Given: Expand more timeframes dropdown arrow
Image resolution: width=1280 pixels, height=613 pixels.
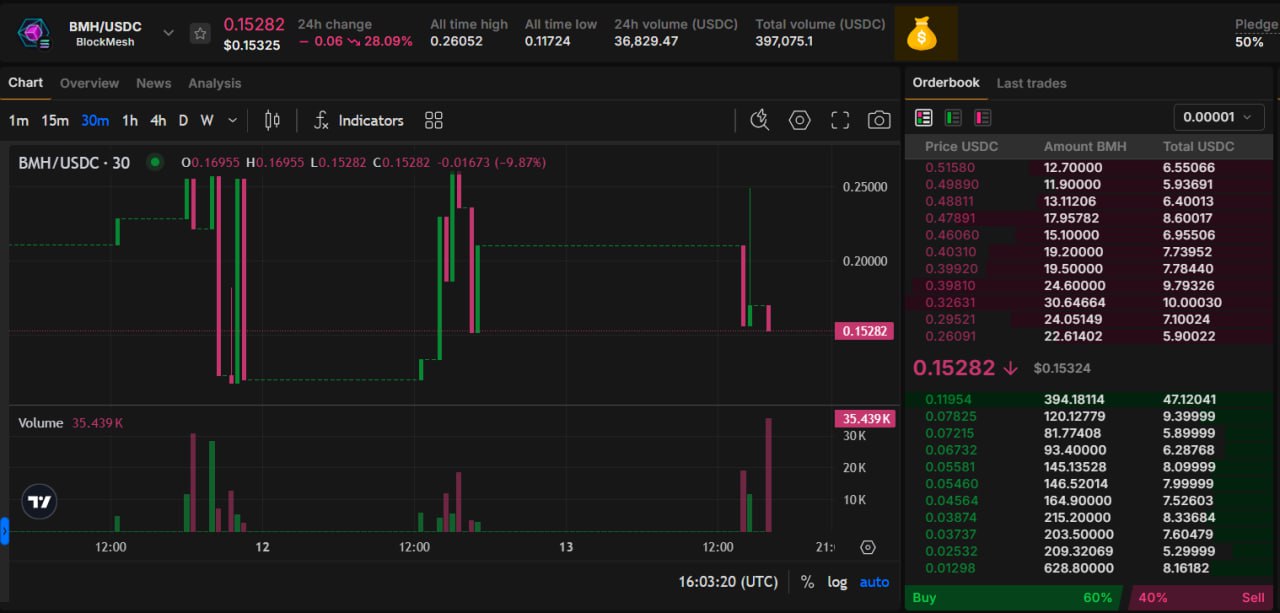Looking at the screenshot, I should tap(233, 120).
